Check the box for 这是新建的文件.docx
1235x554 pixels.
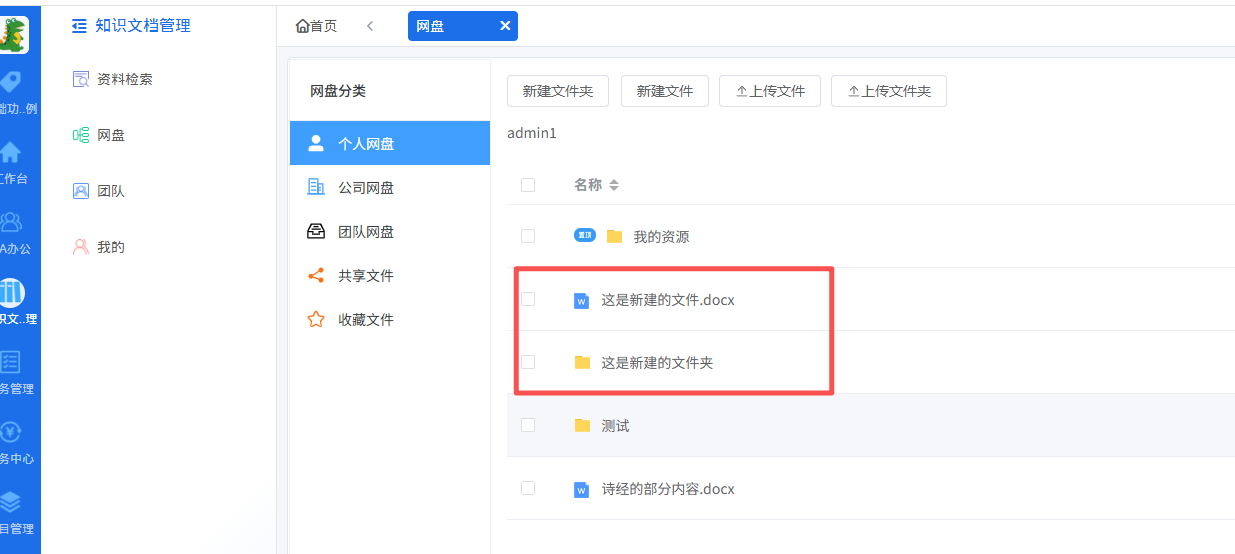tap(528, 299)
